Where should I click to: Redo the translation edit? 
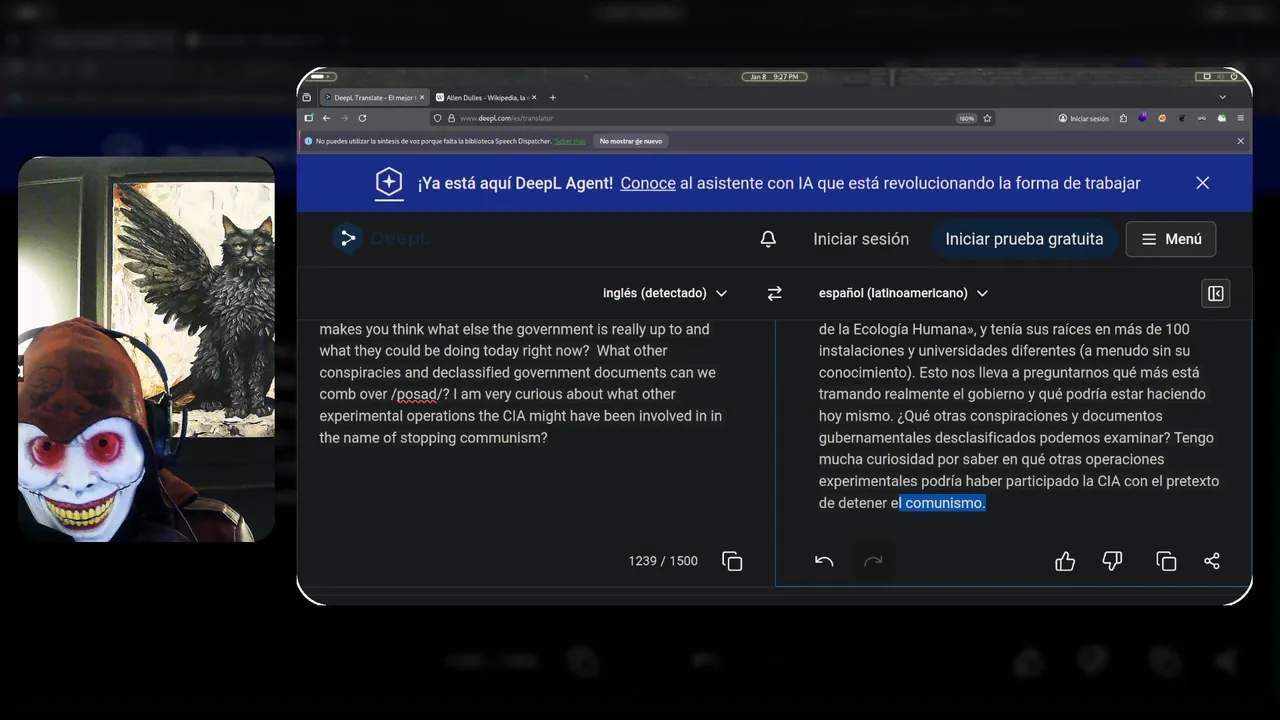pyautogui.click(x=873, y=561)
